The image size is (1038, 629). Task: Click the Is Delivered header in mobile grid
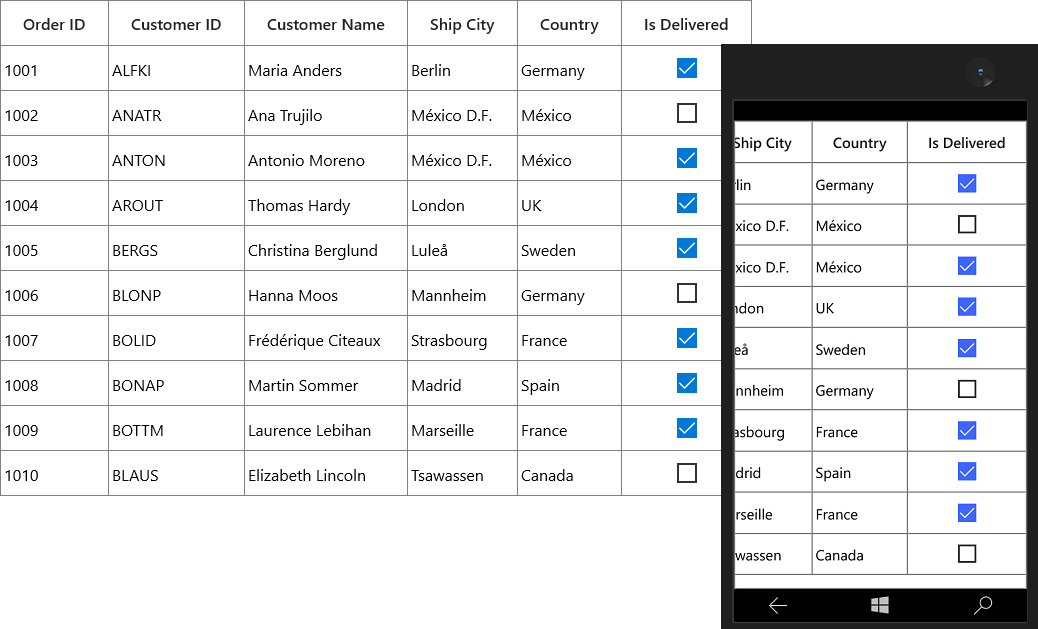click(x=965, y=142)
